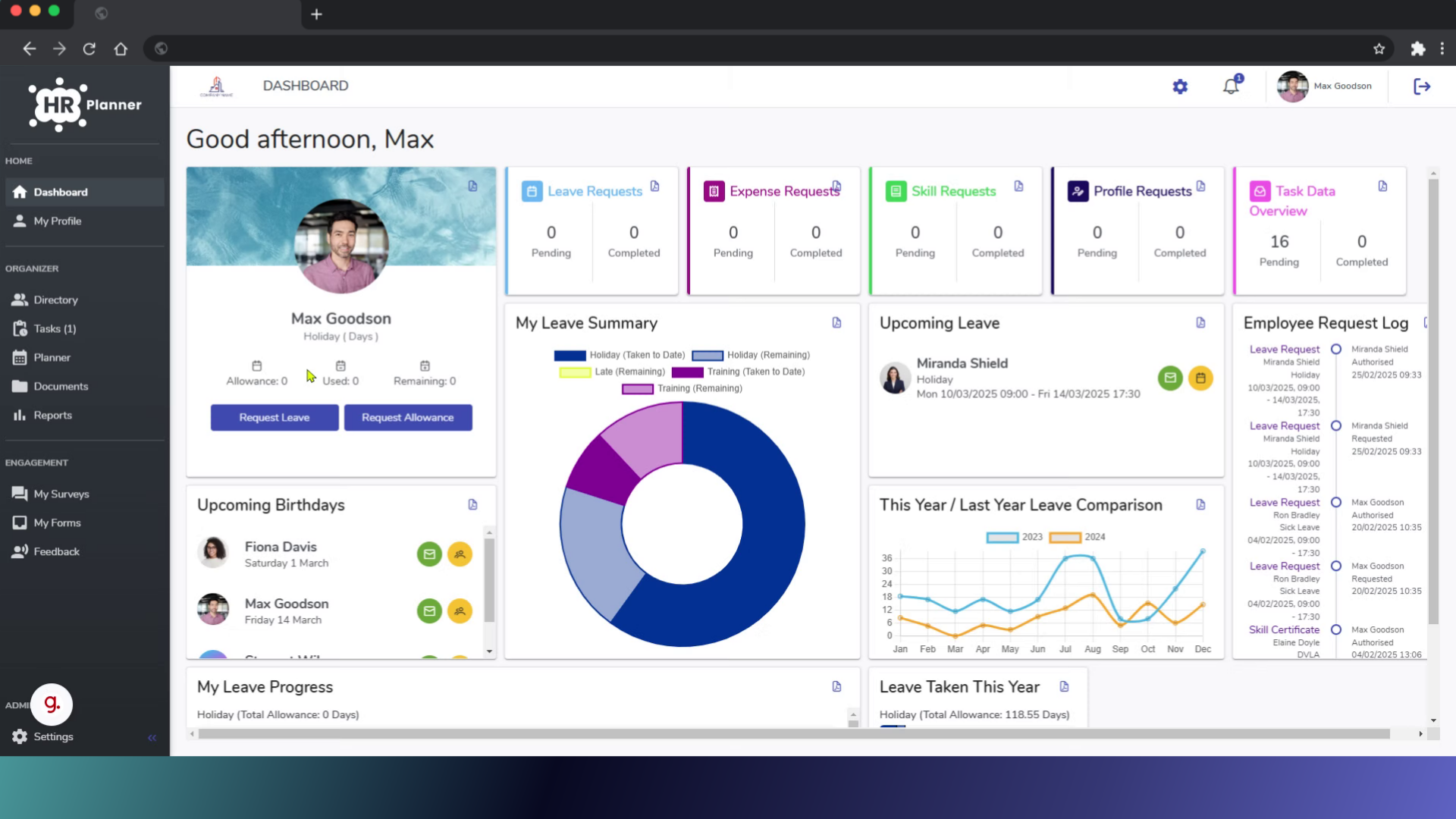This screenshot has width=1456, height=819.
Task: Open Miranda Shield's yellow calendar icon
Action: 1200,378
